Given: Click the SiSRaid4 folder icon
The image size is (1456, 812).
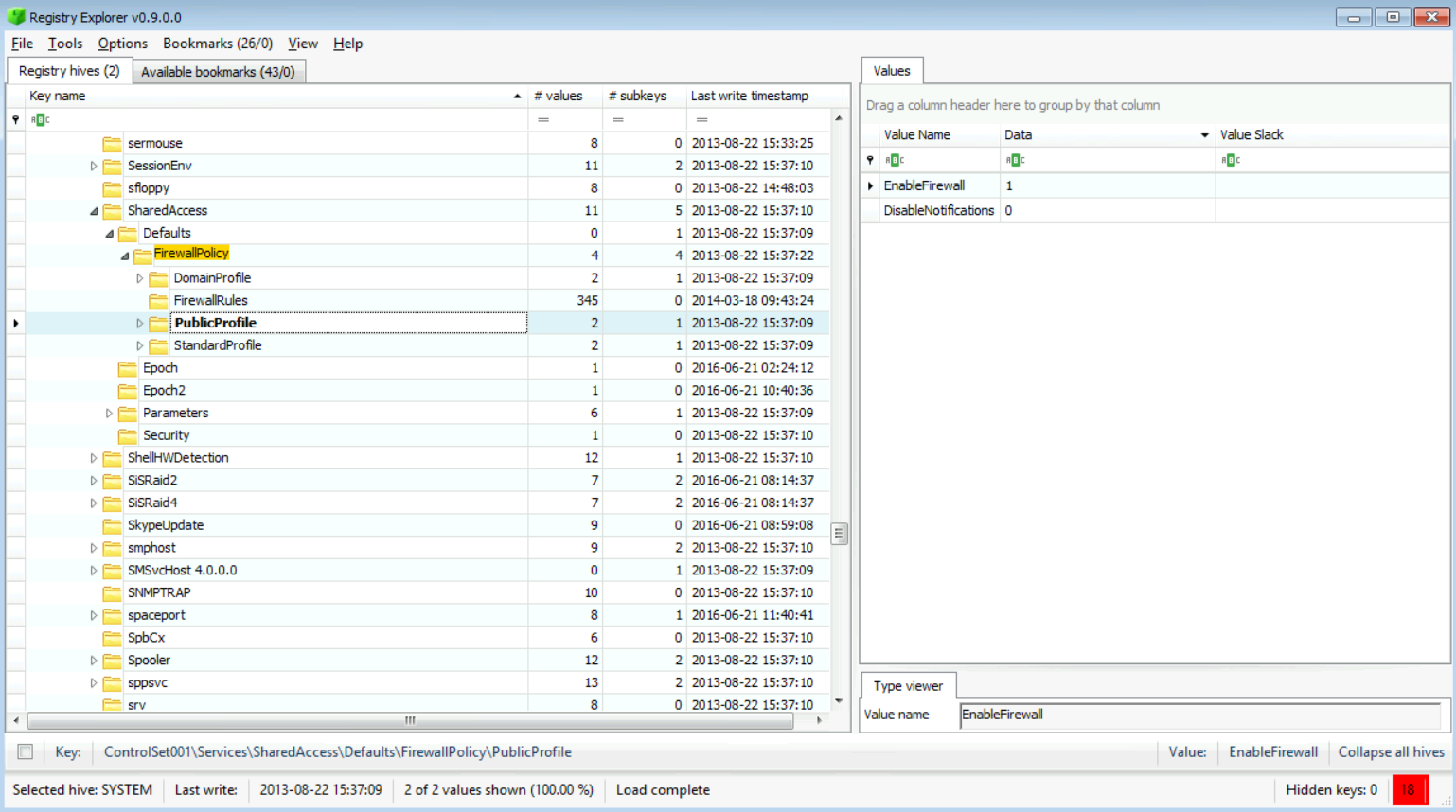Looking at the screenshot, I should click(112, 503).
